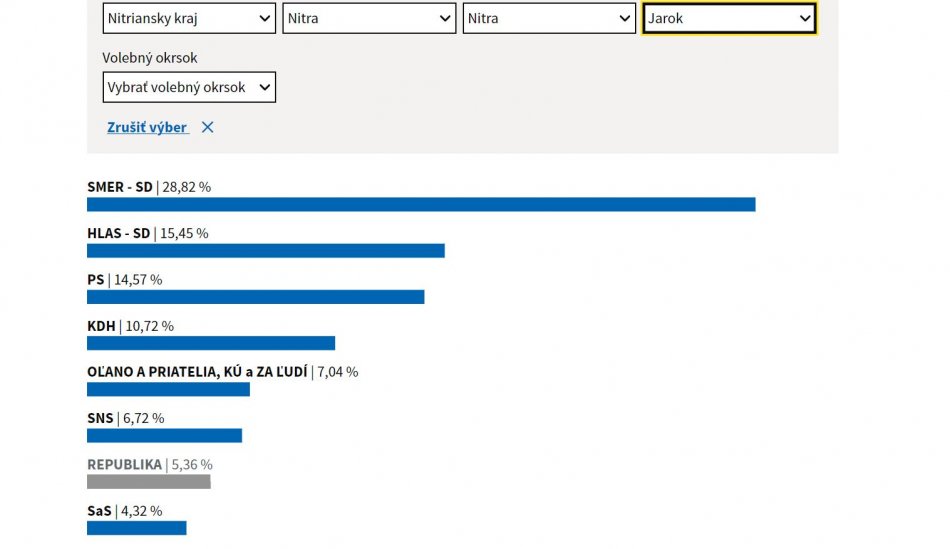The width and height of the screenshot is (950, 549).
Task: Click the Volebný okrsok field label
Action: 150,58
